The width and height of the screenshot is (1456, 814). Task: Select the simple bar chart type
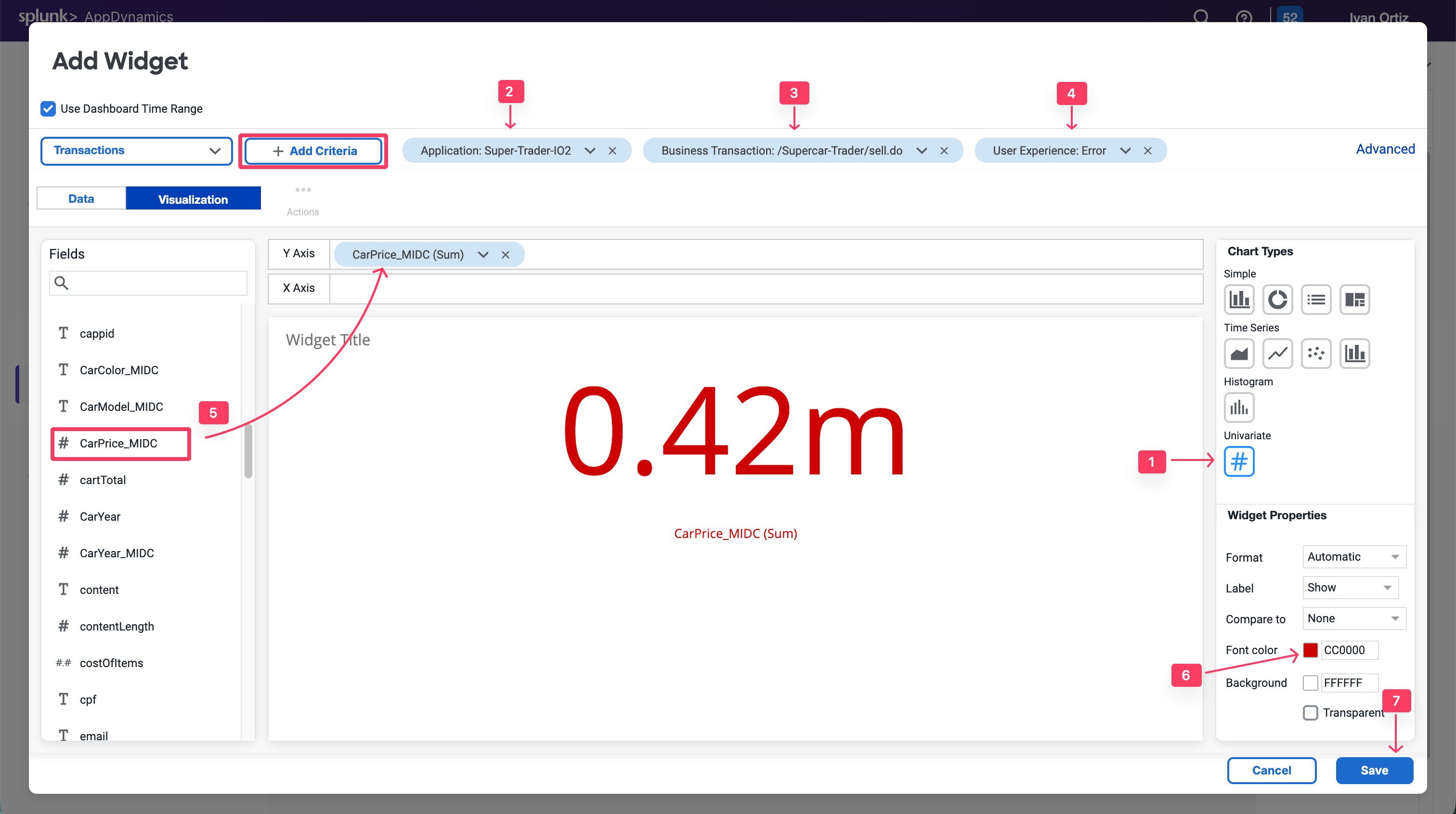1239,299
